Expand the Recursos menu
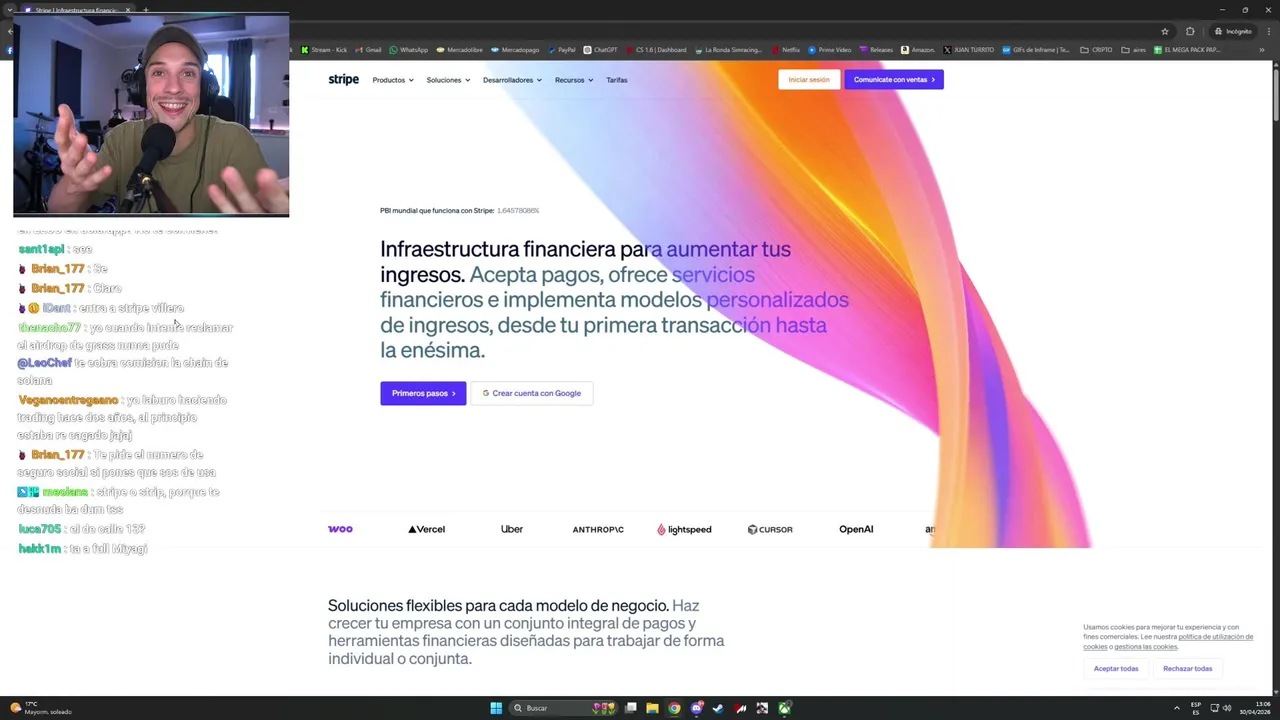This screenshot has width=1280, height=720. [x=574, y=80]
